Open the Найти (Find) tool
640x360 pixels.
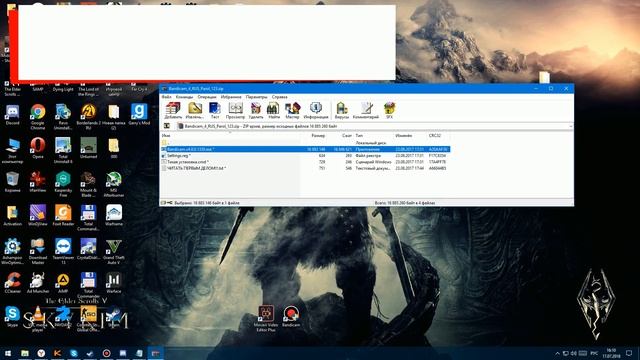click(273, 110)
